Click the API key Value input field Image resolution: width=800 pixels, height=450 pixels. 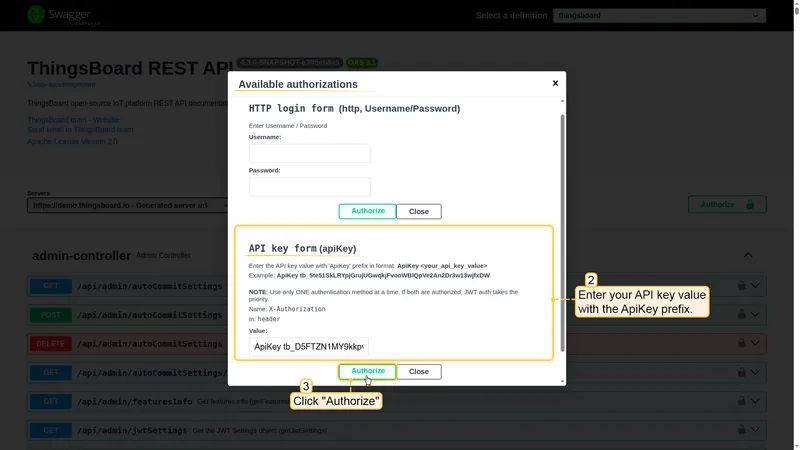[309, 347]
